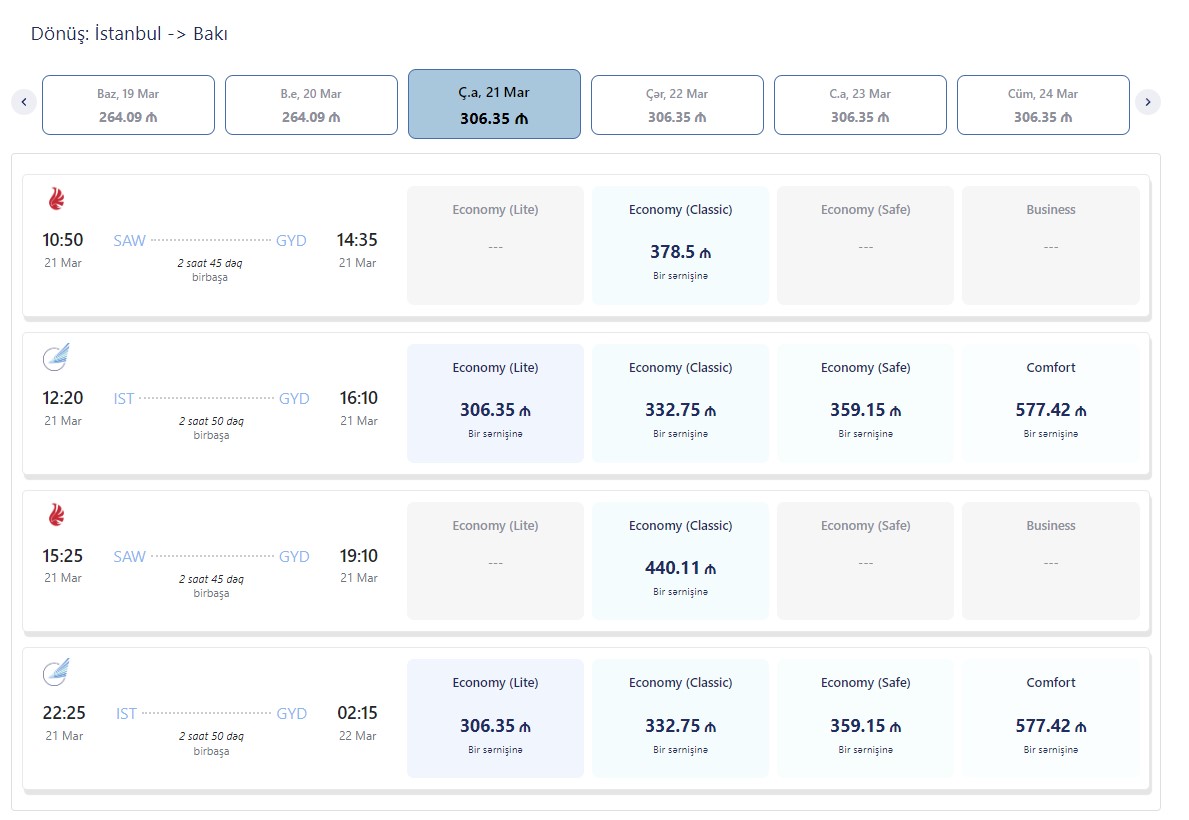Switch to Çər, 22 Mar date
Image resolution: width=1189 pixels, height=820 pixels.
(677, 105)
